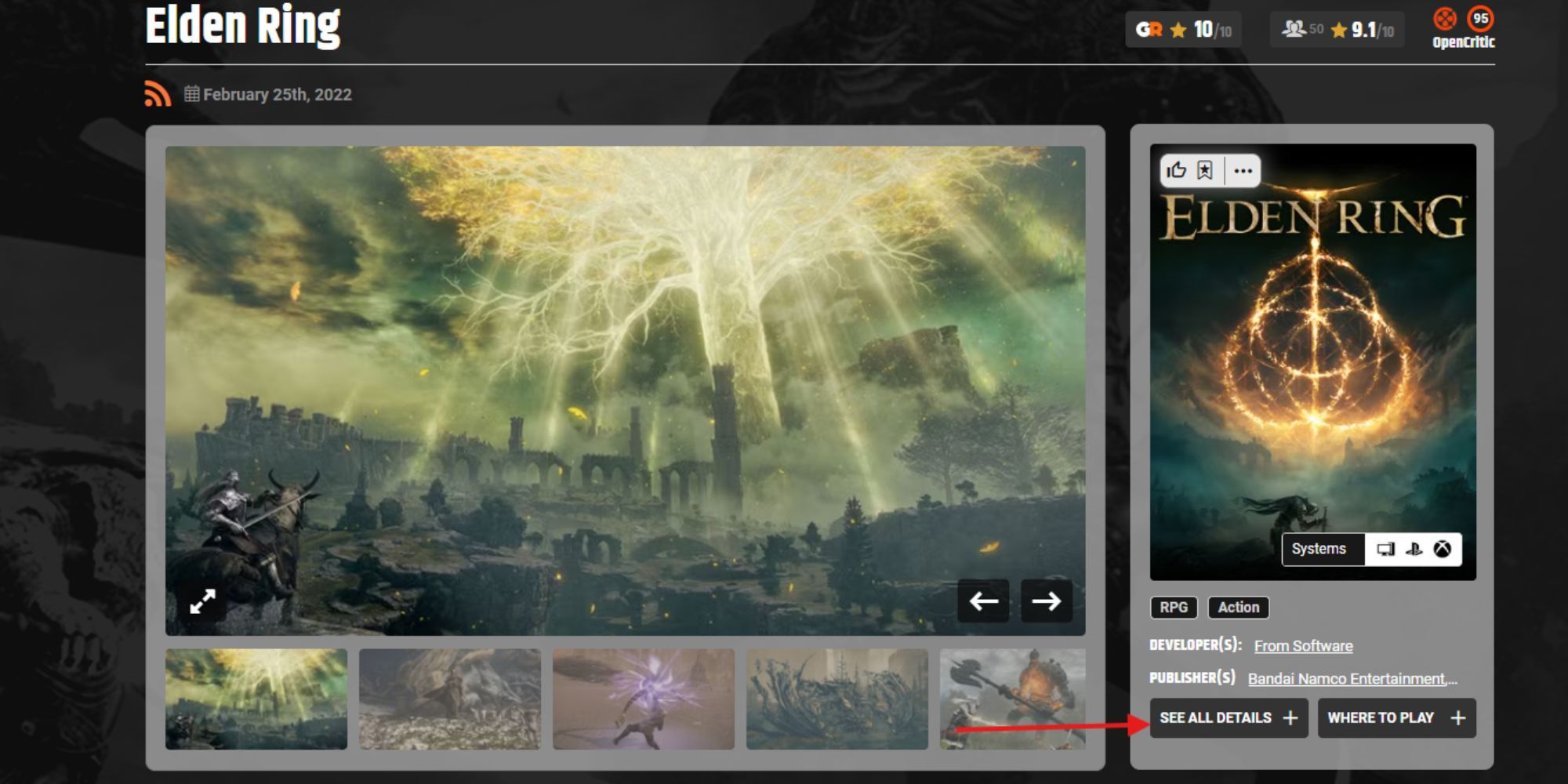The width and height of the screenshot is (1568, 784).
Task: Select the axe knight combat thumbnail
Action: point(1013,699)
